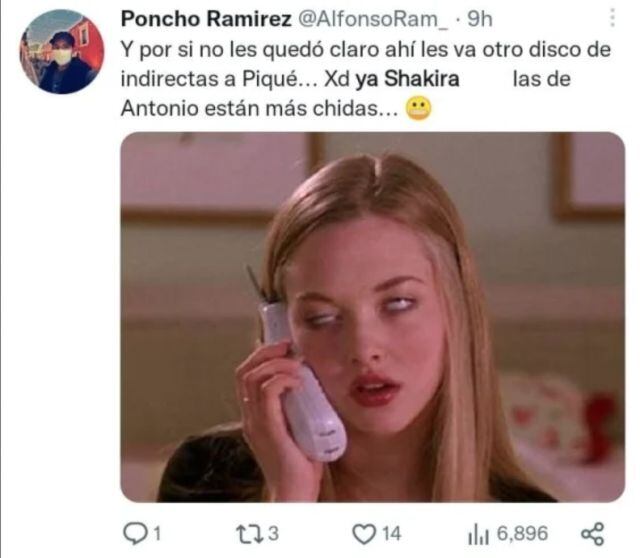Click the 9h timestamp

pos(480,19)
